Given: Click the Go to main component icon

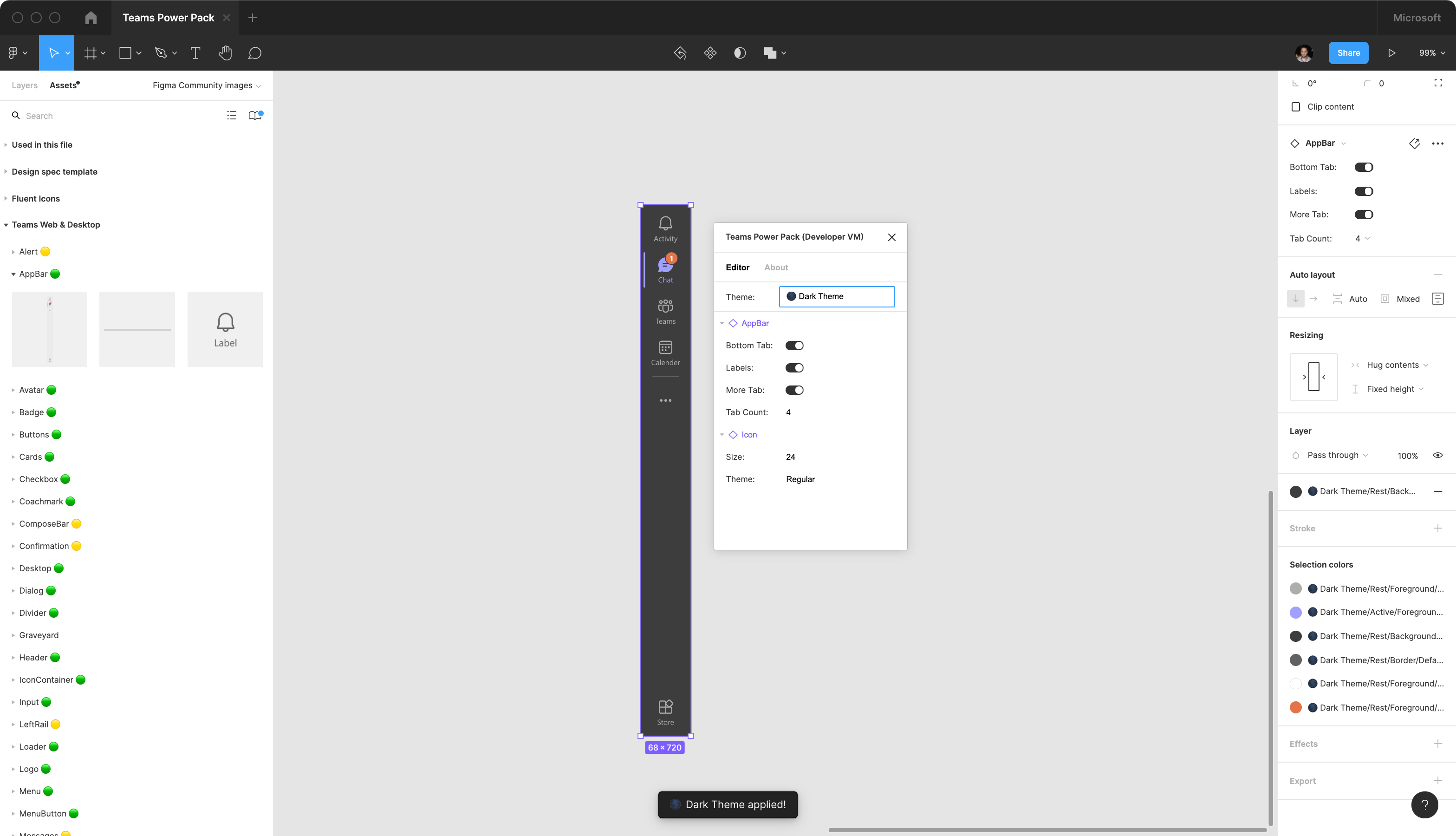Looking at the screenshot, I should pos(1414,143).
